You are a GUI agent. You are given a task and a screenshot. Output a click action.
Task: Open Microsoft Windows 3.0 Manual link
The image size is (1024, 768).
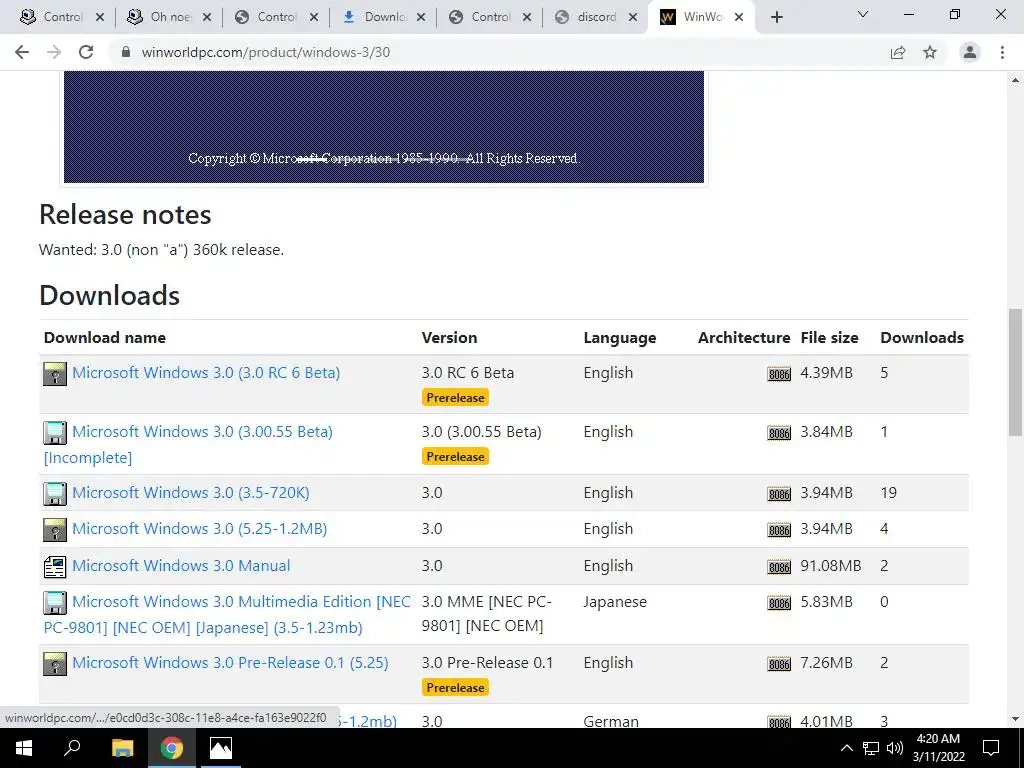tap(181, 566)
